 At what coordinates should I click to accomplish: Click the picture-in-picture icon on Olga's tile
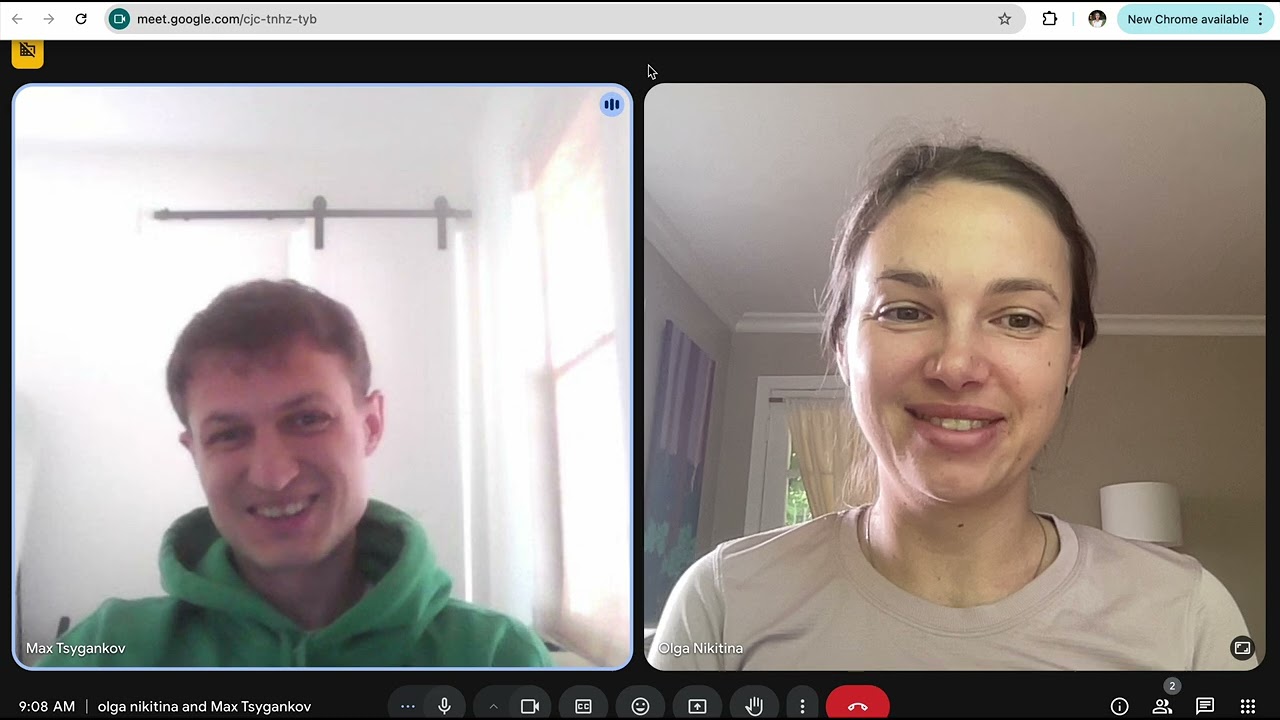click(x=1242, y=648)
